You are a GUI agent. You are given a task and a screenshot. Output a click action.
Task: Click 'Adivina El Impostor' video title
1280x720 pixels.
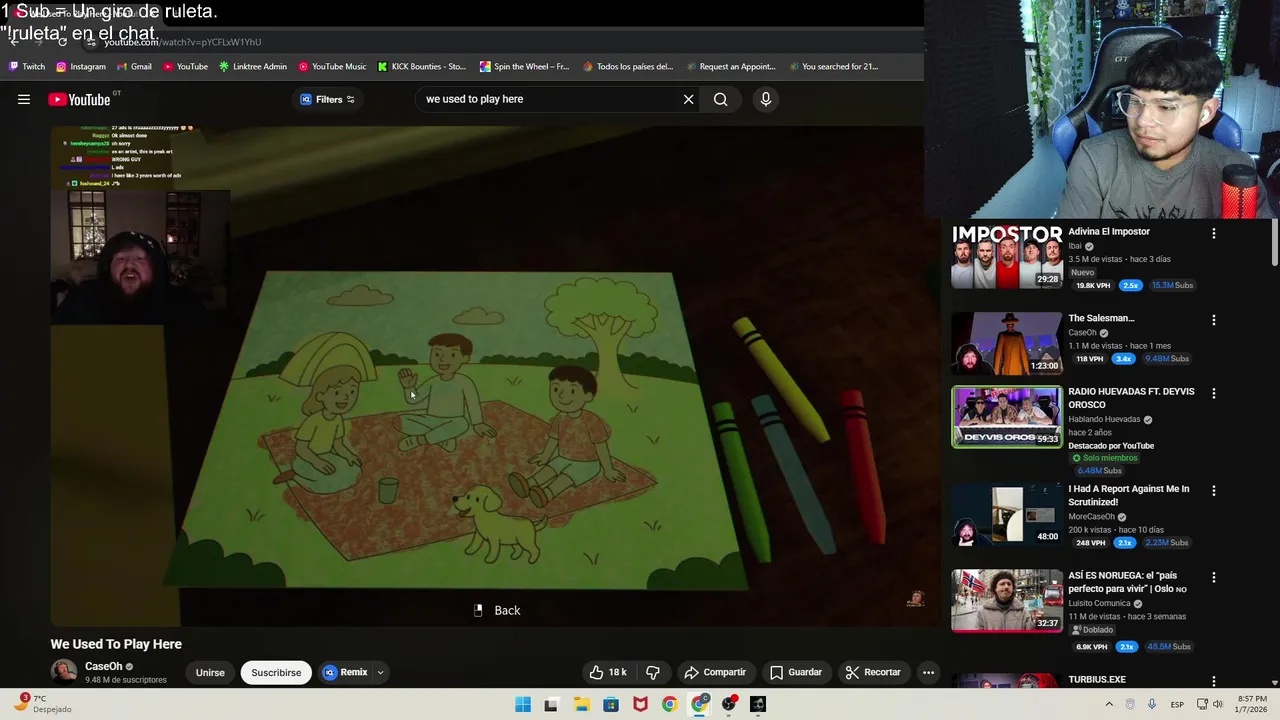coord(1109,232)
